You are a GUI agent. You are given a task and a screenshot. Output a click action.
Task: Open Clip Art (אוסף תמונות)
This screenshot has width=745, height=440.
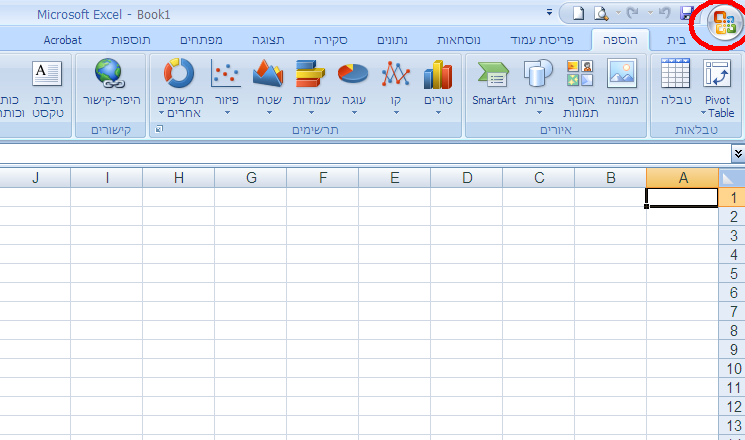point(579,87)
